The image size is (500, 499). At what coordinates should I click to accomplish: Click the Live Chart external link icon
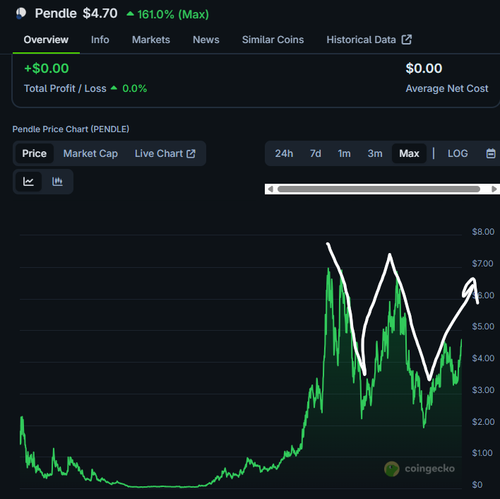tap(191, 154)
